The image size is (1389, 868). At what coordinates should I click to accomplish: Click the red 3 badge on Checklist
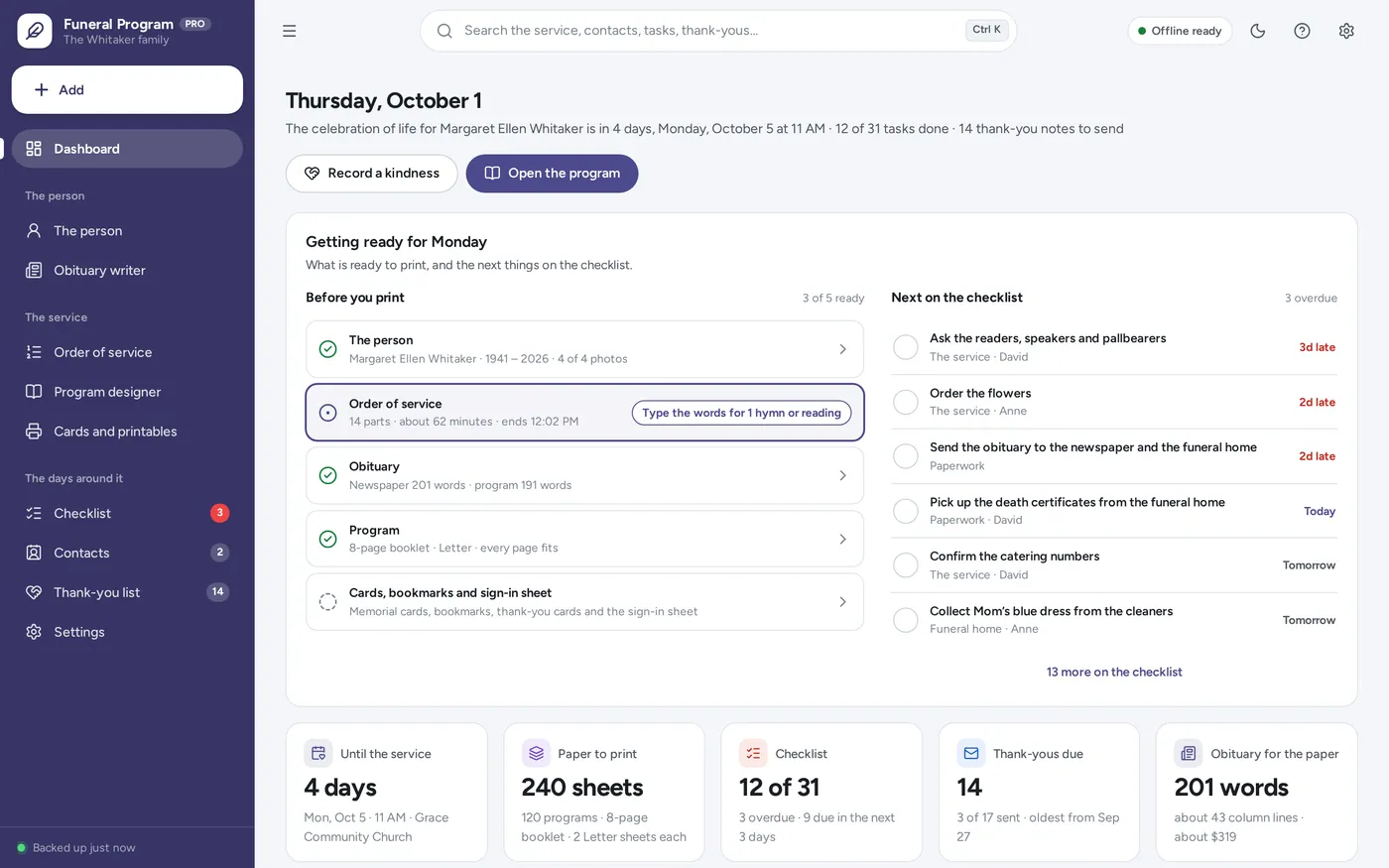219,513
